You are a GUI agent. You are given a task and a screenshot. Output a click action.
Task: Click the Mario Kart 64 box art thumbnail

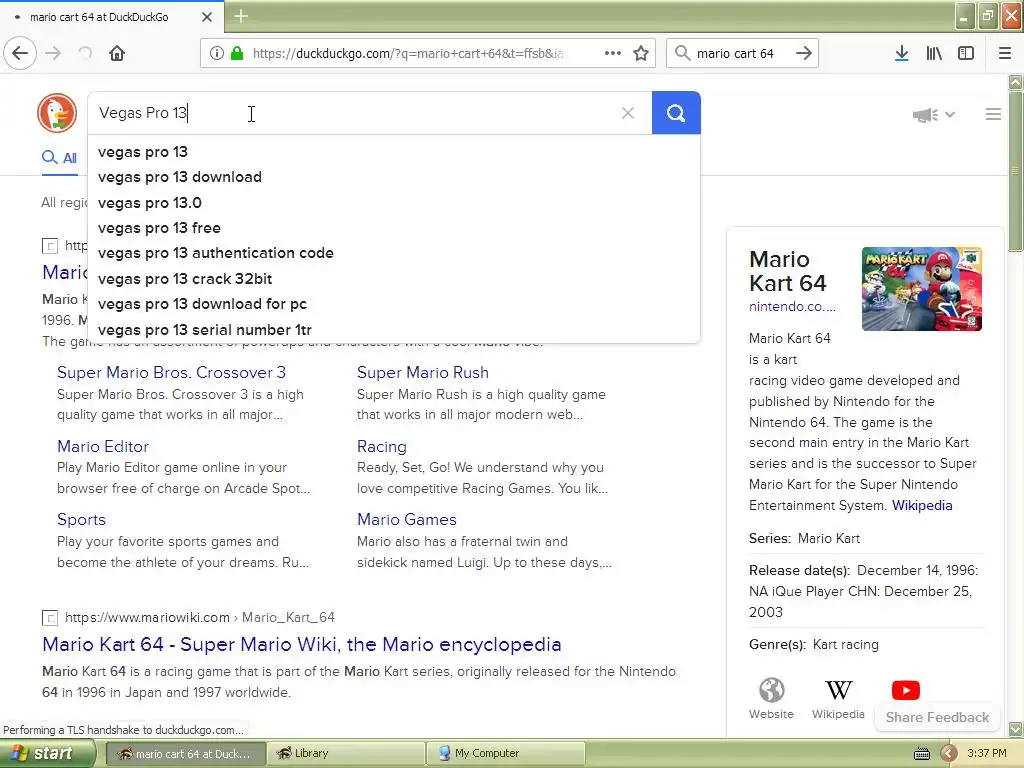tap(921, 289)
